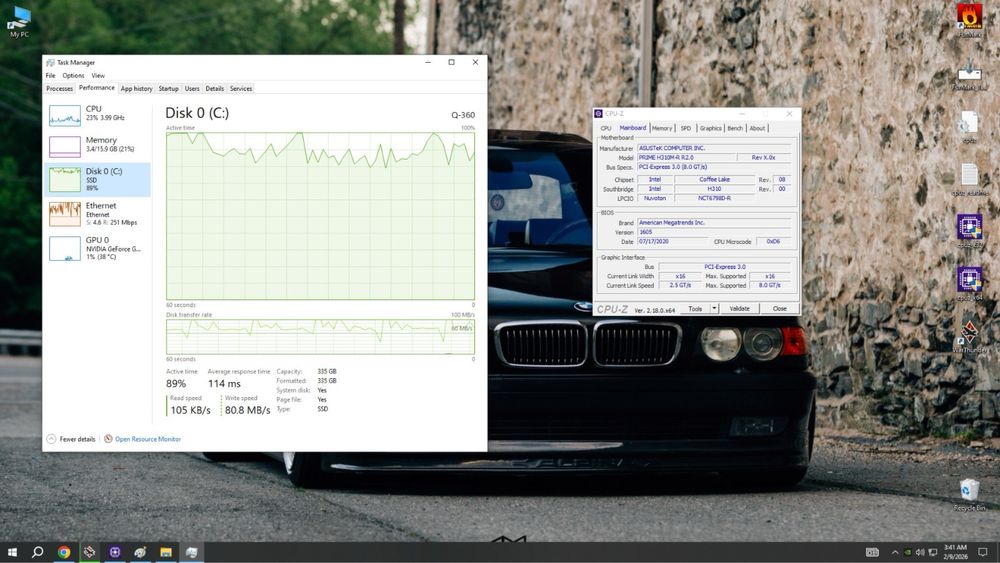Viewport: 1000px width, 563px height.
Task: Open the My PC desktop icon
Action: [19, 22]
